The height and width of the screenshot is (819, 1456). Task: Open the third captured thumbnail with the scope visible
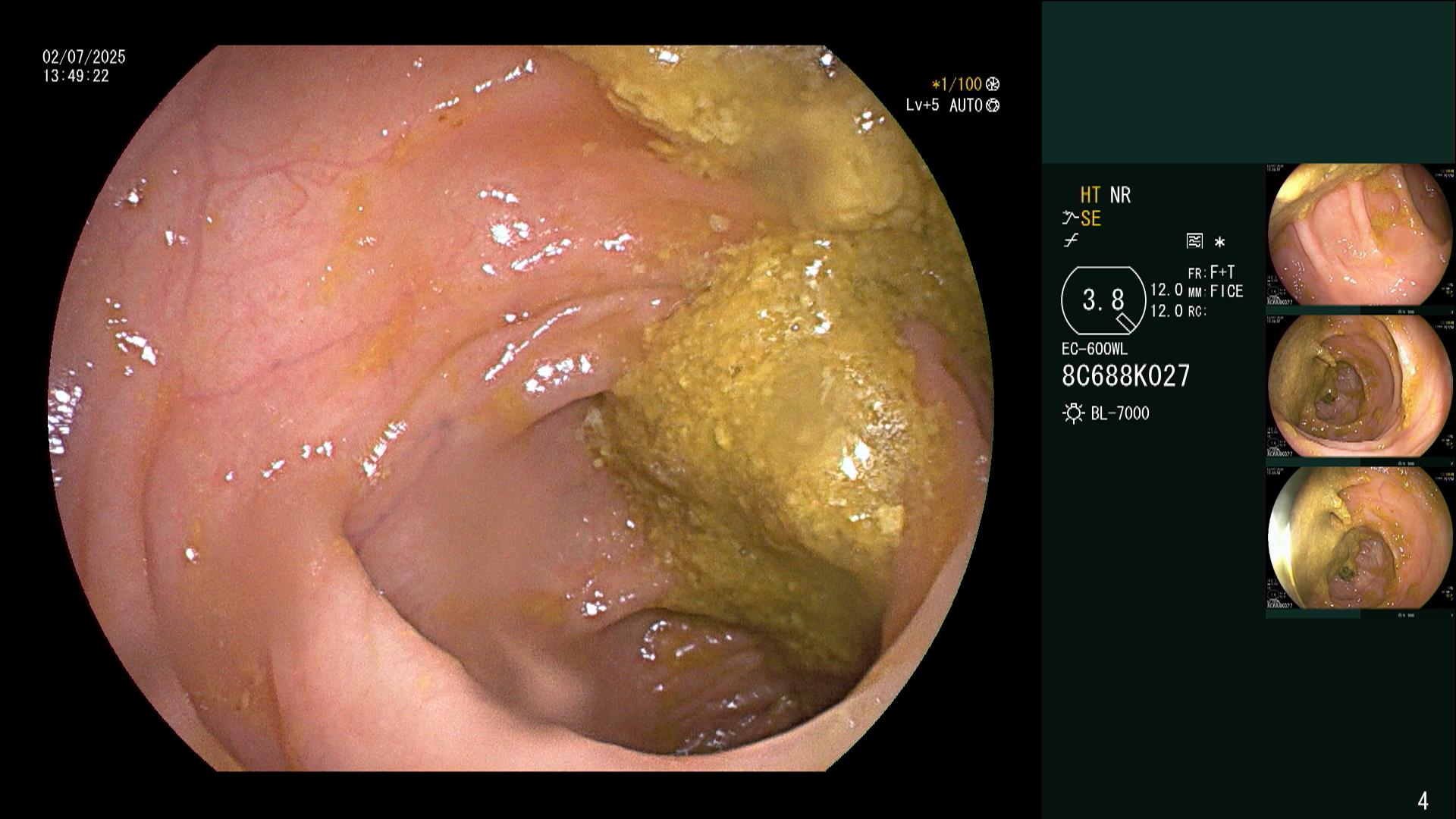coord(1360,538)
